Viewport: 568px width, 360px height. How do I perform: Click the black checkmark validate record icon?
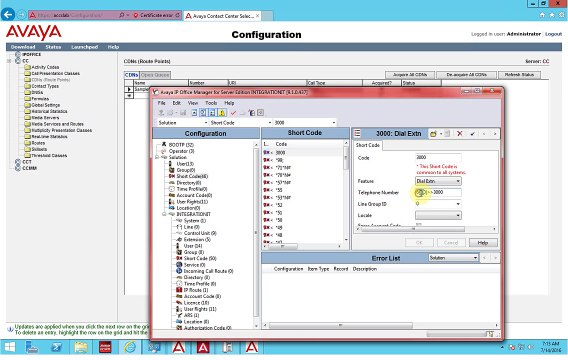[x=472, y=134]
